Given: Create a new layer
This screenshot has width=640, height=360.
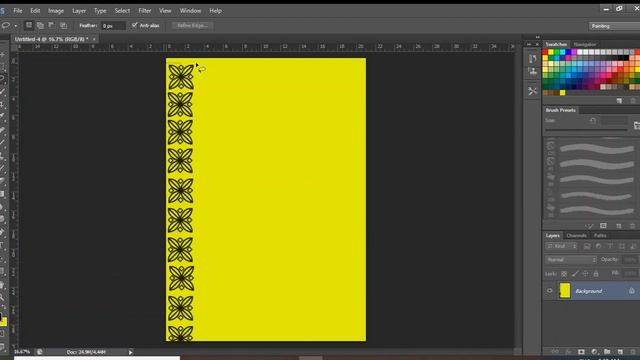Looking at the screenshot, I should pyautogui.click(x=620, y=351).
